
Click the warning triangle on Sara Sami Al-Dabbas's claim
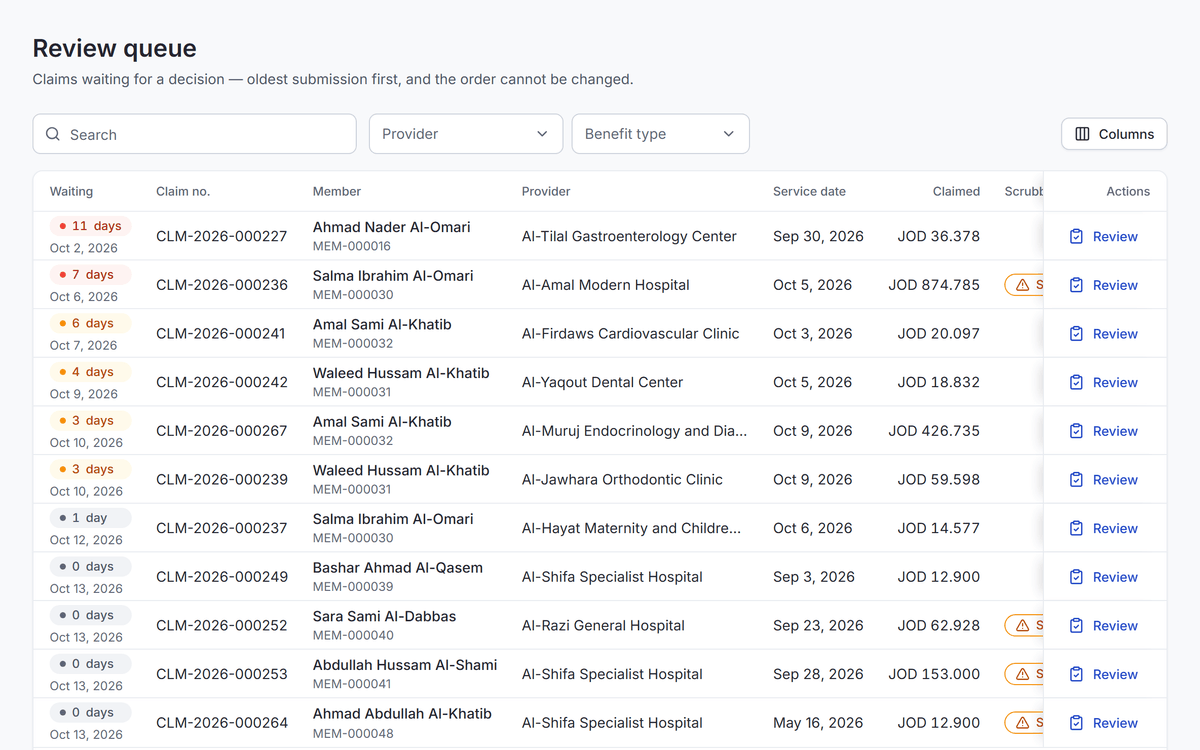coord(1022,626)
